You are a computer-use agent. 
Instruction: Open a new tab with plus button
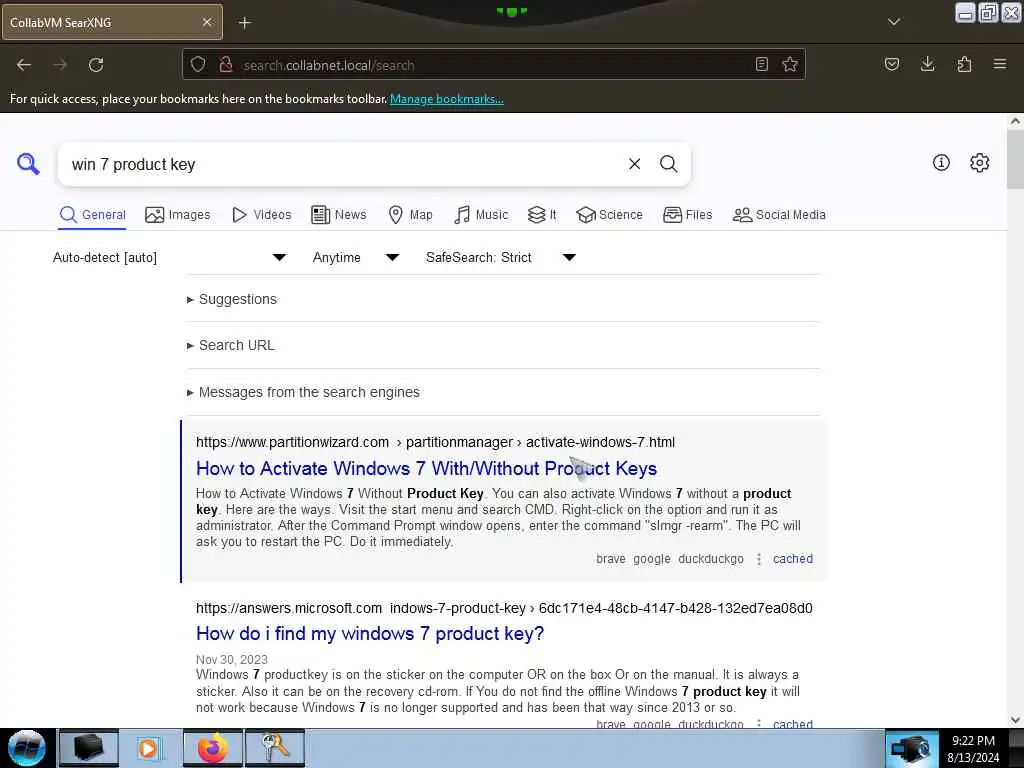244,23
